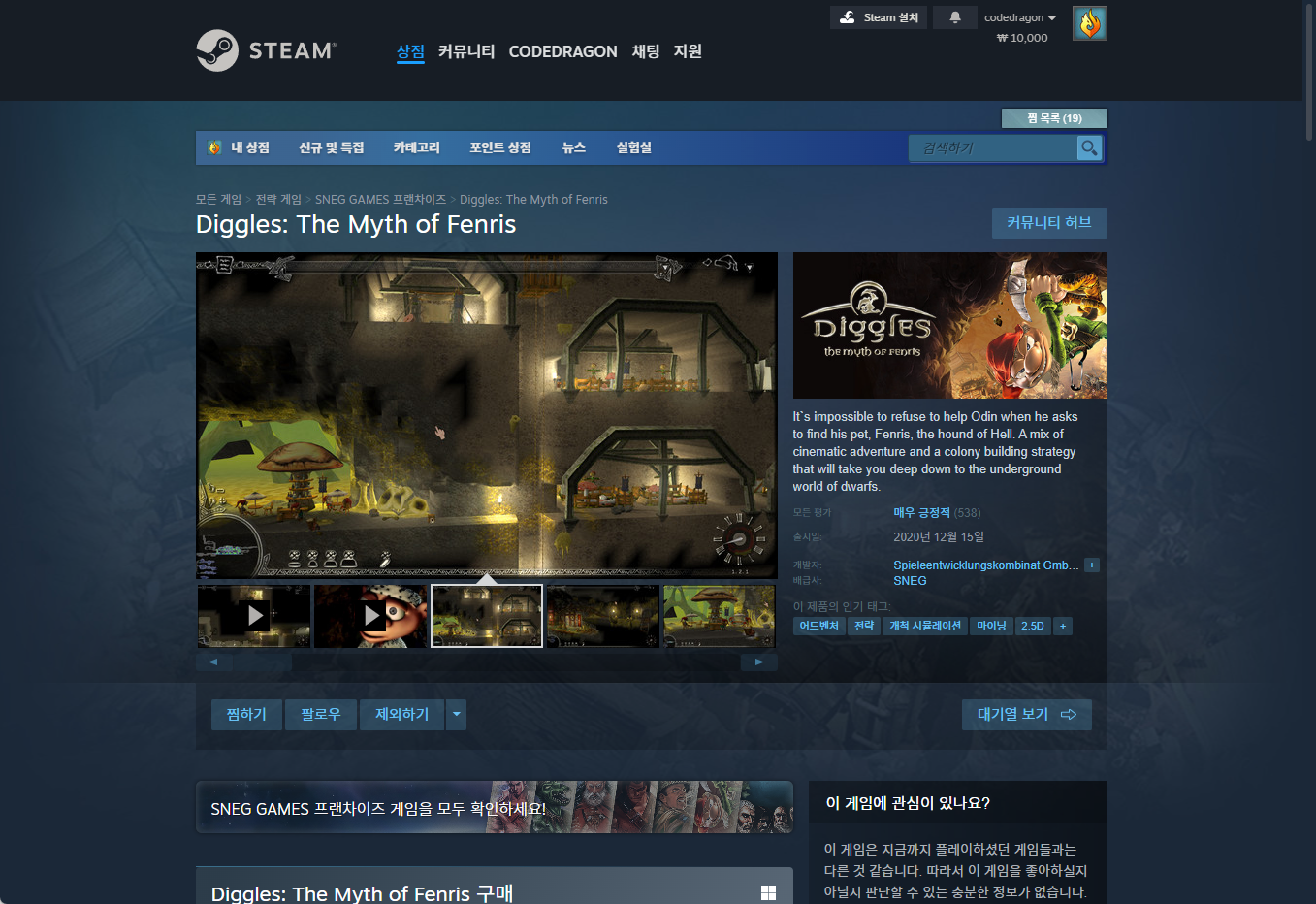The image size is (1316, 904).
Task: Click the main gameplay screenshot
Action: (487, 416)
